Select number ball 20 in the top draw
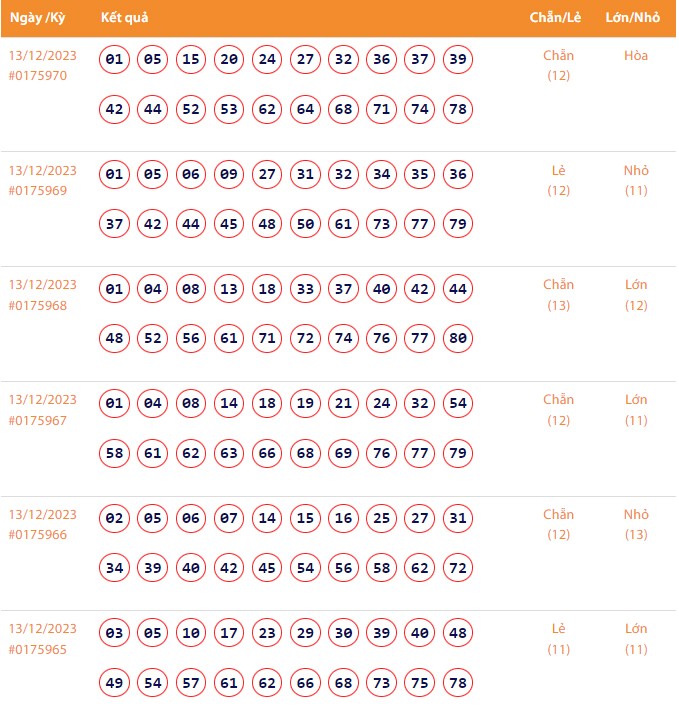This screenshot has height=716, width=679. click(x=229, y=60)
